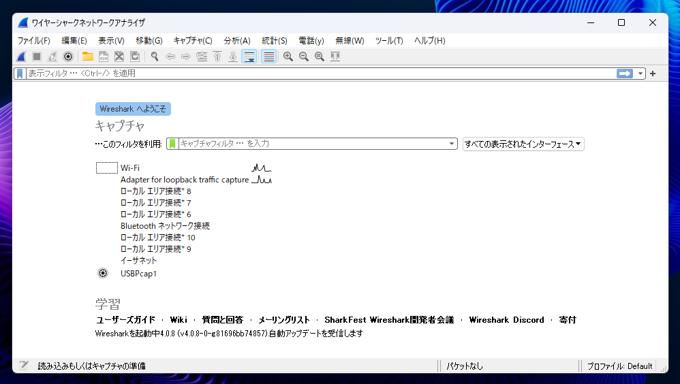Select the Wi-Fi interface

pyautogui.click(x=130, y=168)
